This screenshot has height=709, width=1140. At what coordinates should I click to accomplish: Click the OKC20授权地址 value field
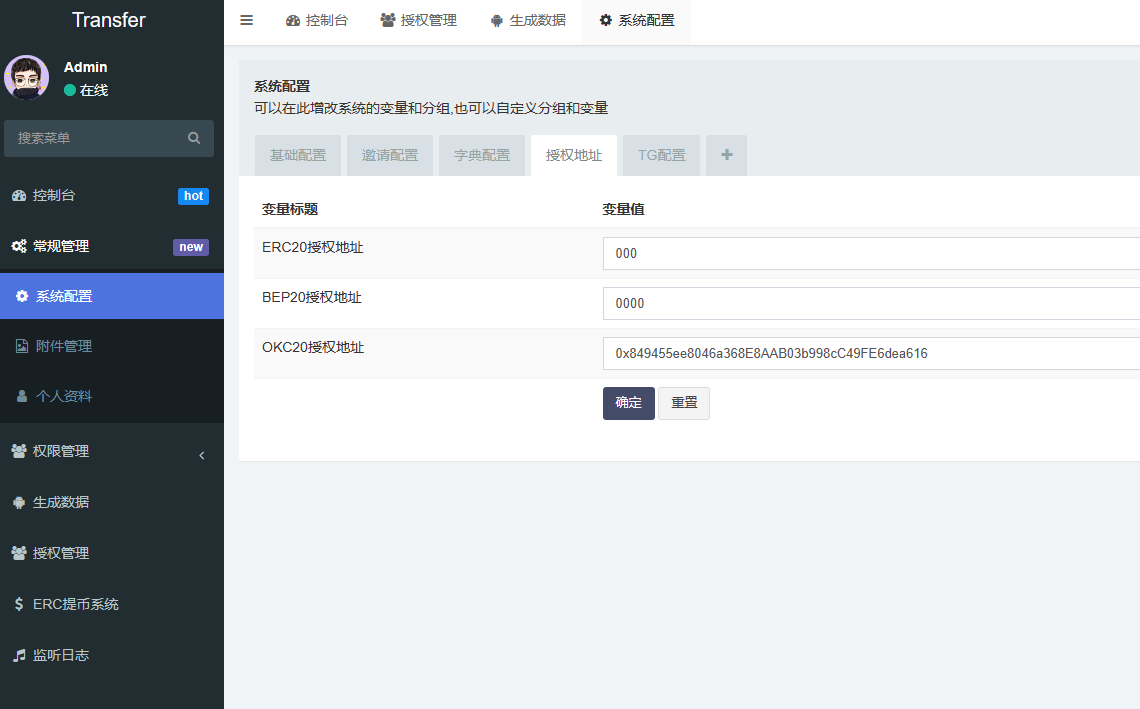[x=870, y=353]
